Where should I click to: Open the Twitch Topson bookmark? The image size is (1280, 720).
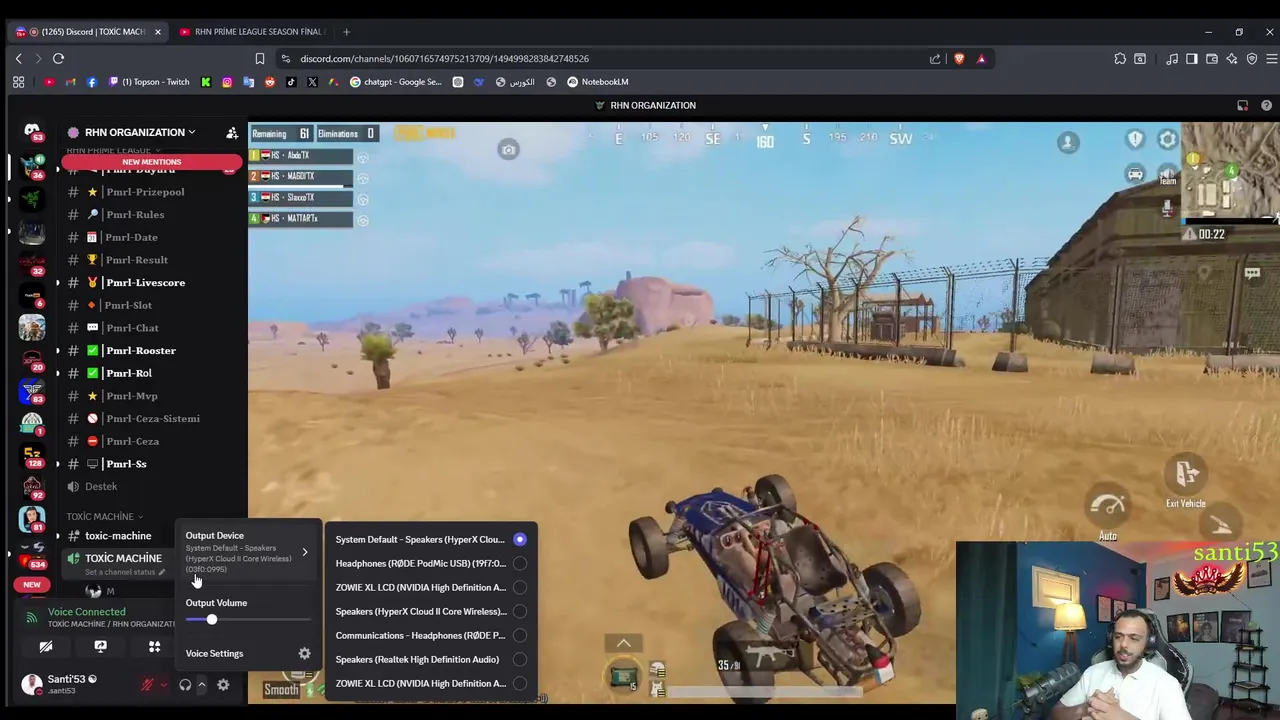[149, 82]
